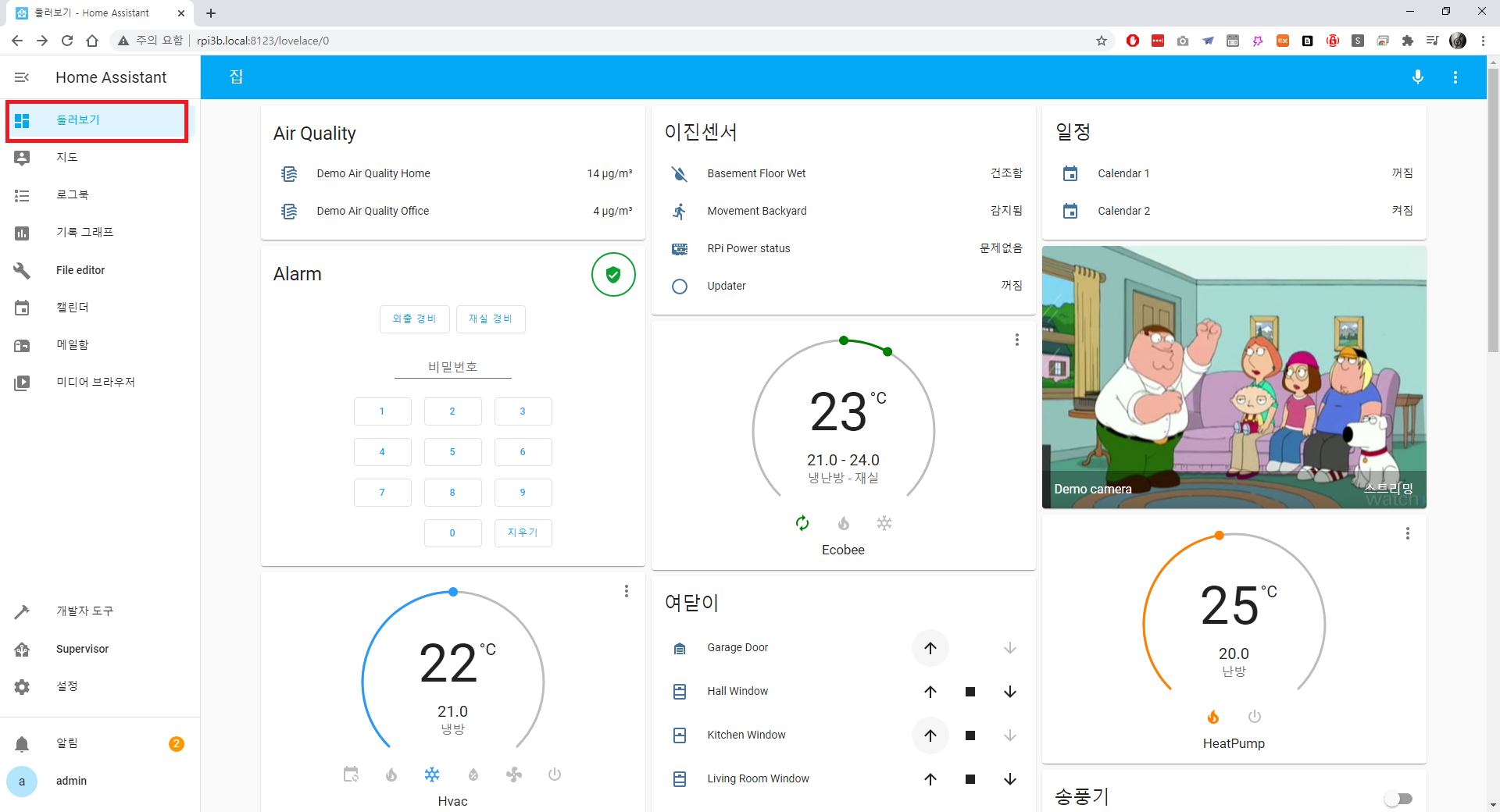Toggle the 송풍기 fan group switch

click(x=1398, y=798)
